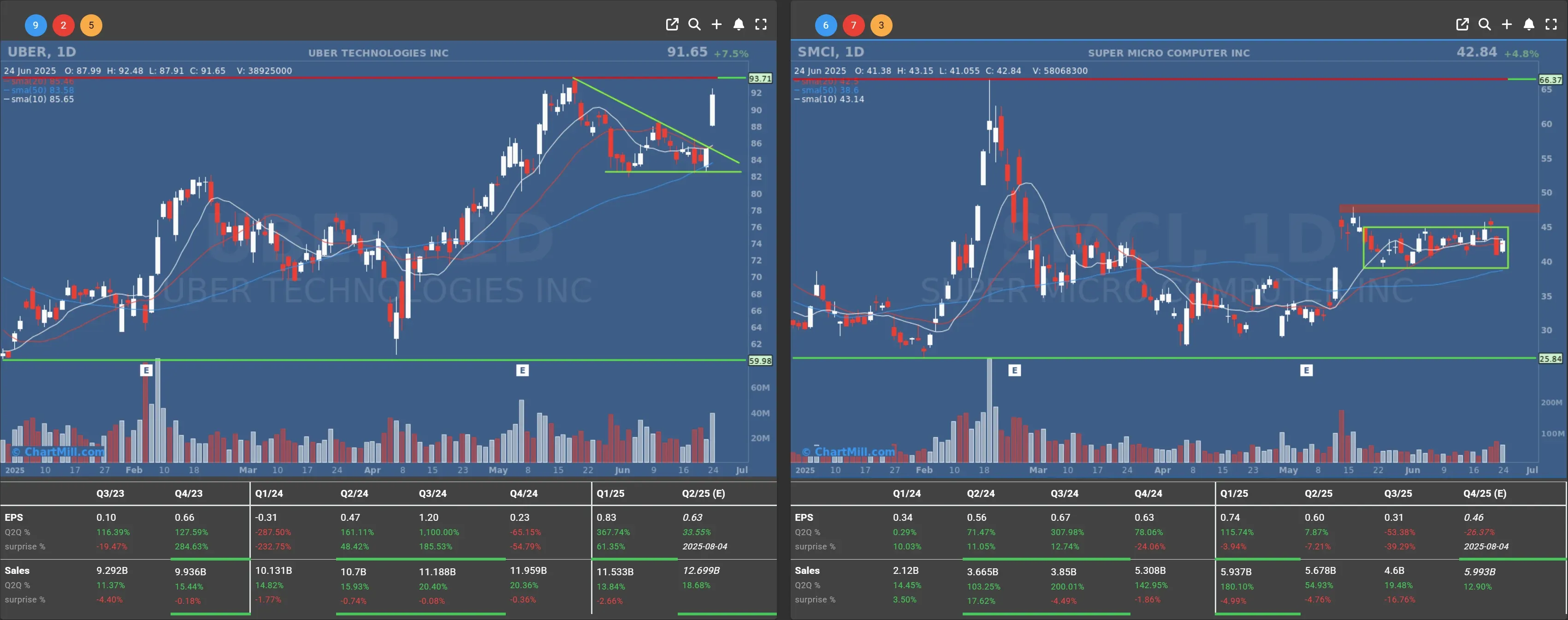
Task: Click the alert bell on SMCI panel
Action: click(x=1528, y=24)
